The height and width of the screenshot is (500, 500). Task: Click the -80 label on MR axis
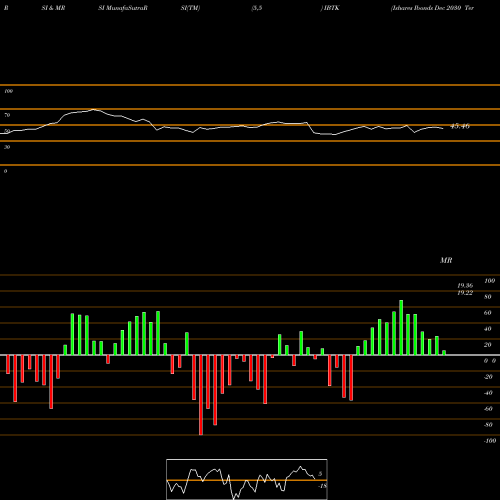[488, 425]
